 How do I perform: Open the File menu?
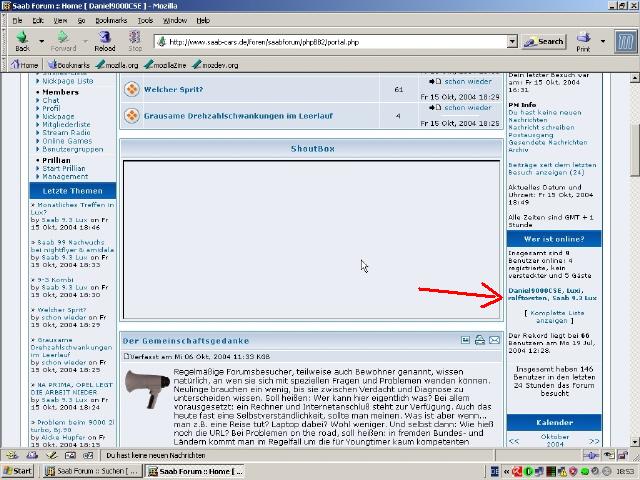click(x=17, y=20)
